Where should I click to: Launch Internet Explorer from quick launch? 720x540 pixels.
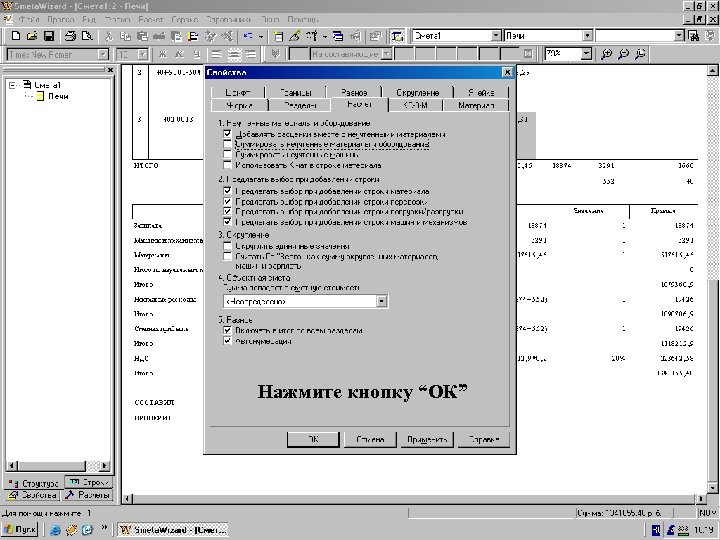click(x=56, y=529)
